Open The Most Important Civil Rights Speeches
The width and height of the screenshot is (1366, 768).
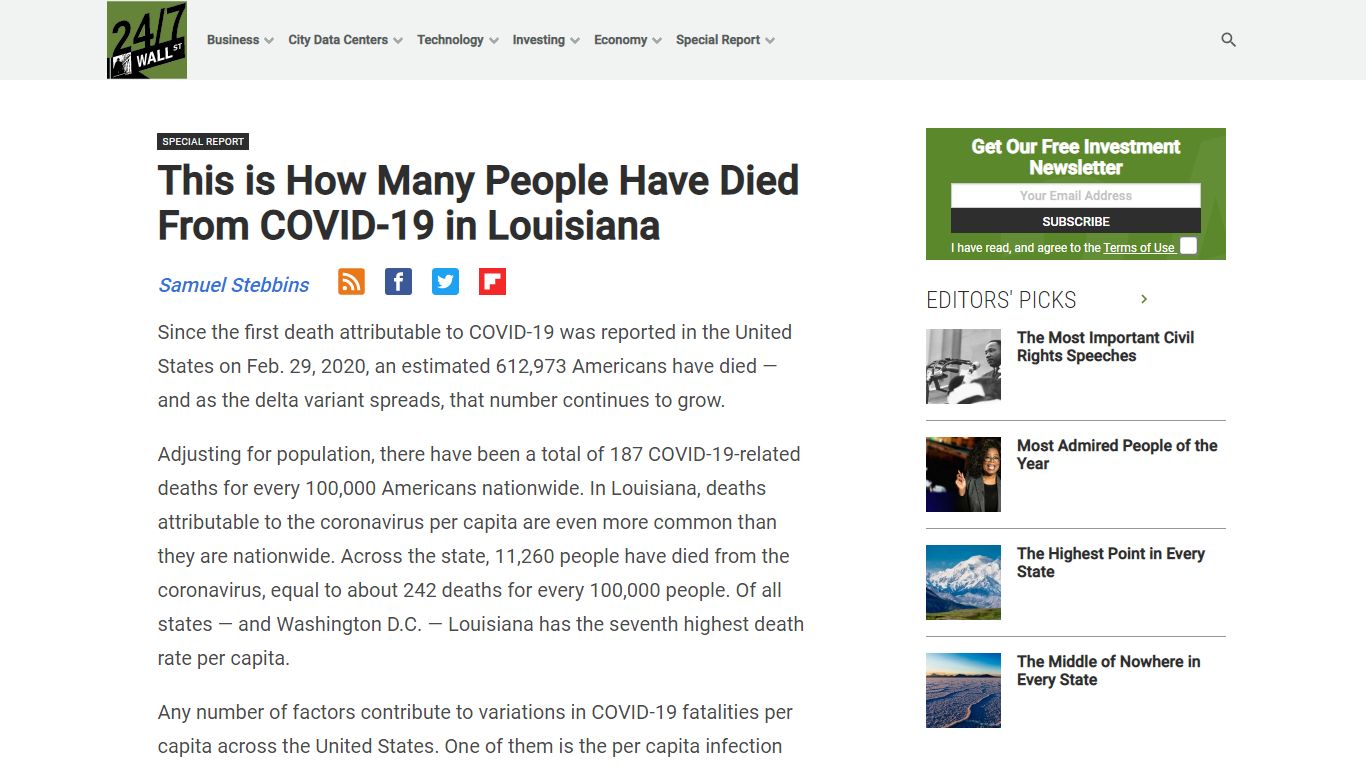click(1105, 347)
